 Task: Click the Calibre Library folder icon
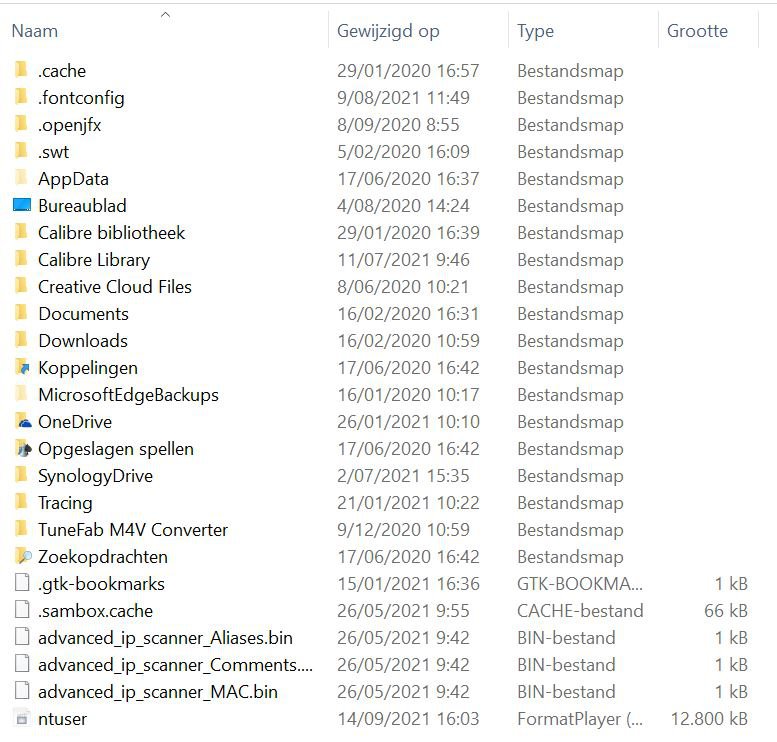tap(21, 259)
